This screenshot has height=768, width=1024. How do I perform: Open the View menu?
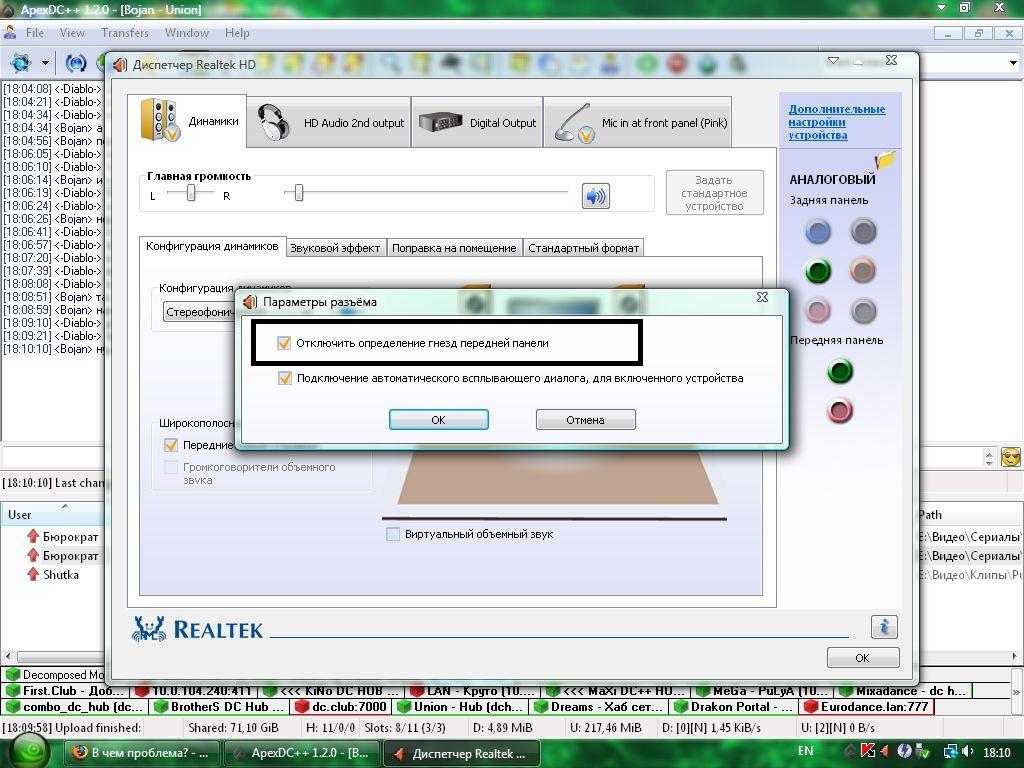(x=72, y=33)
